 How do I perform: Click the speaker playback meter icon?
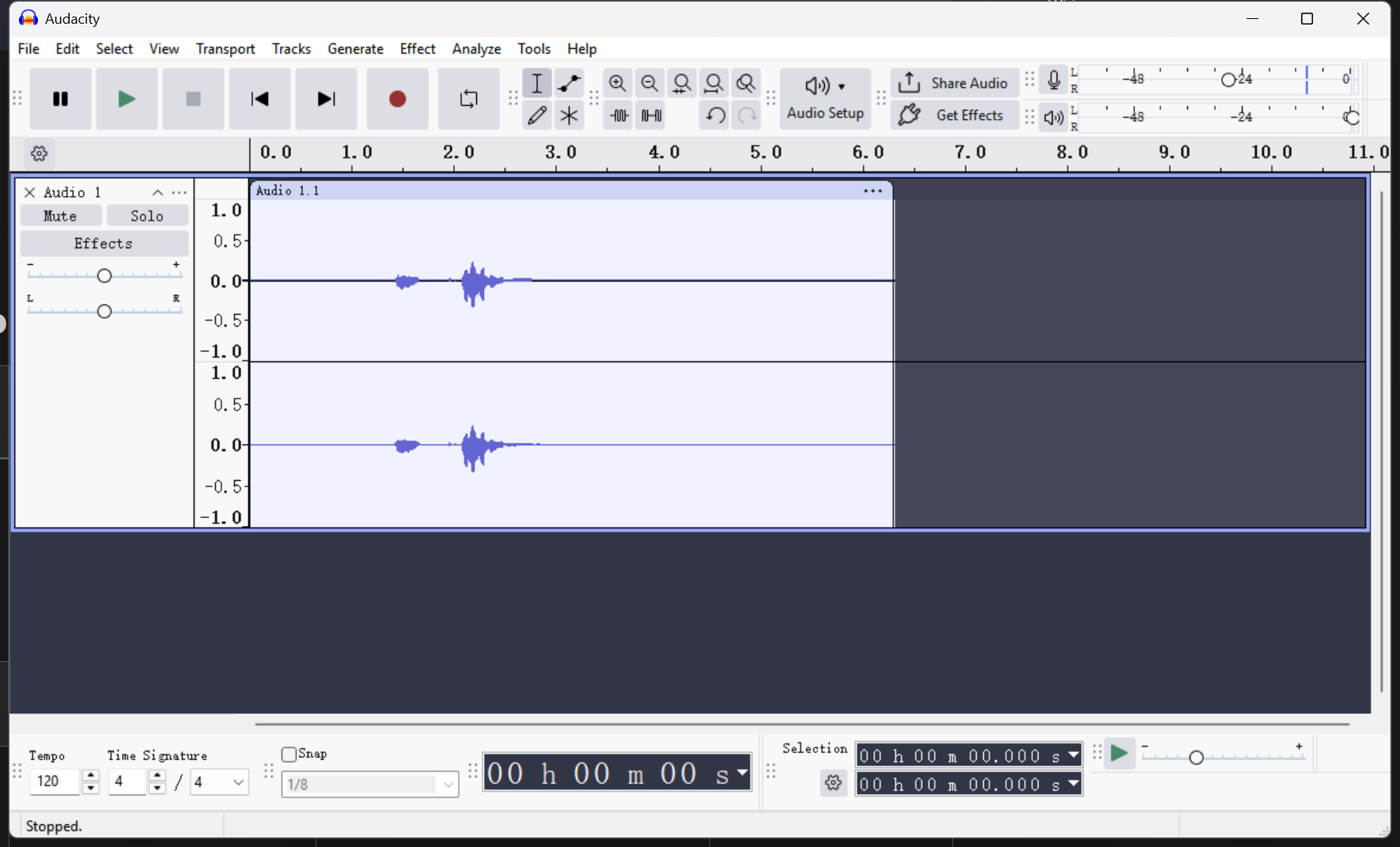pyautogui.click(x=1054, y=118)
